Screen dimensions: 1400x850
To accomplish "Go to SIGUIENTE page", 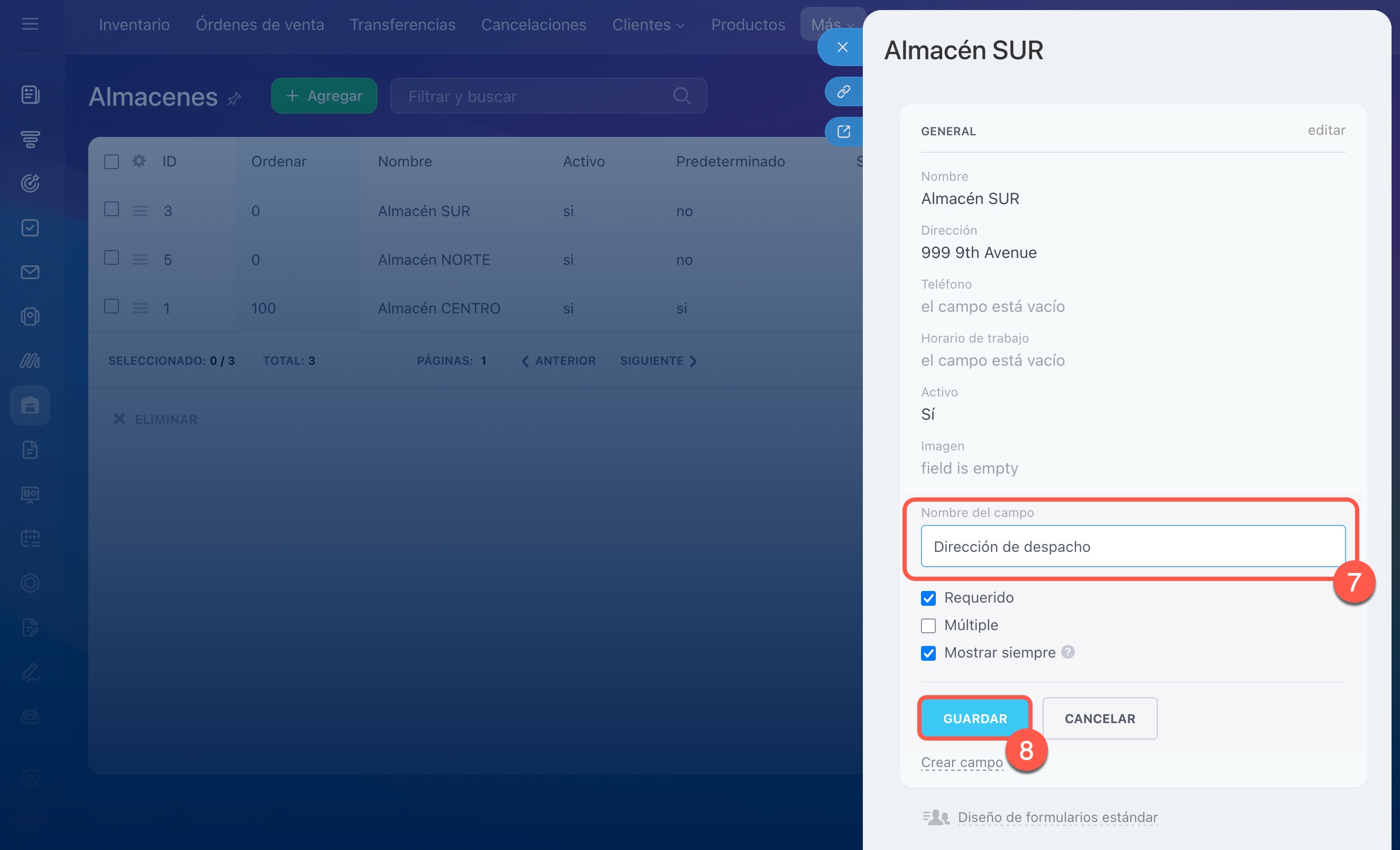I will [x=657, y=361].
